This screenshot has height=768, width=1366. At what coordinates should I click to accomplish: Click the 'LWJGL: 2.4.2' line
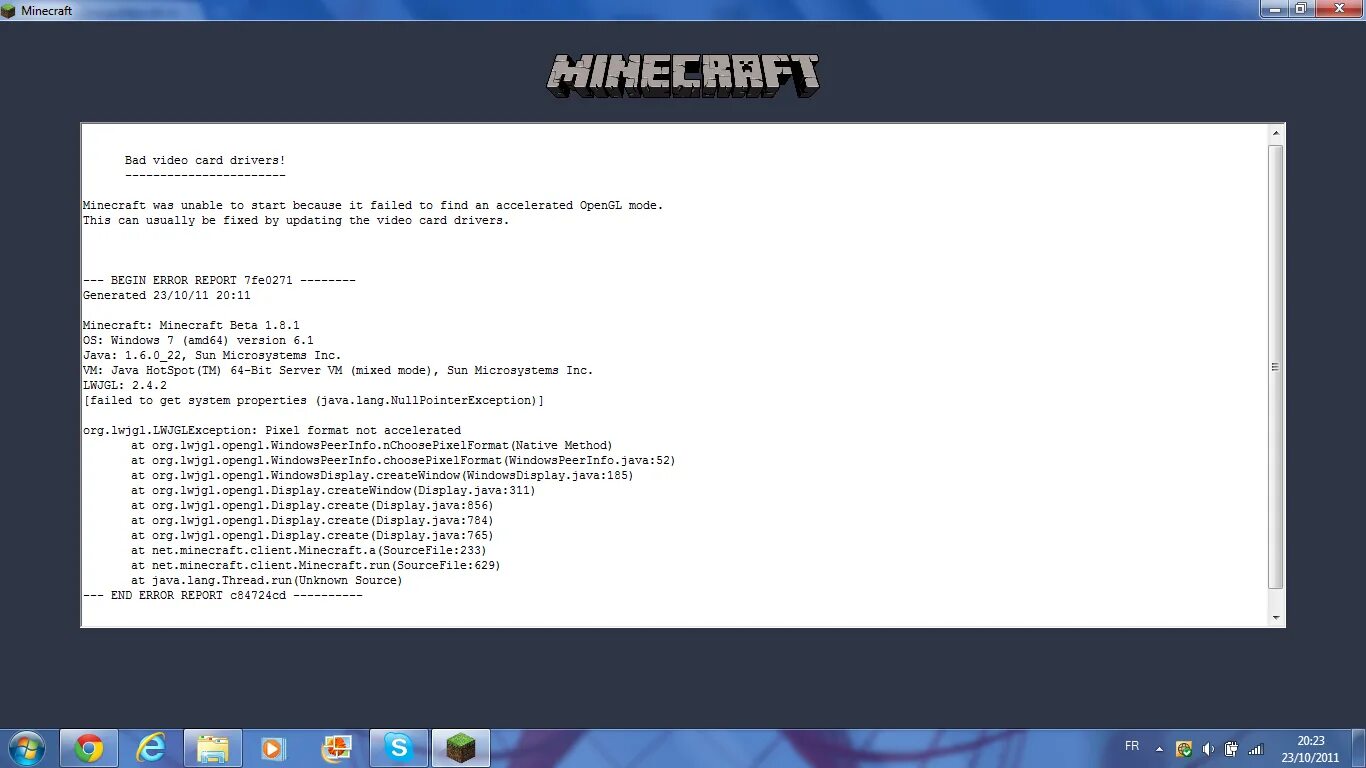pos(125,385)
